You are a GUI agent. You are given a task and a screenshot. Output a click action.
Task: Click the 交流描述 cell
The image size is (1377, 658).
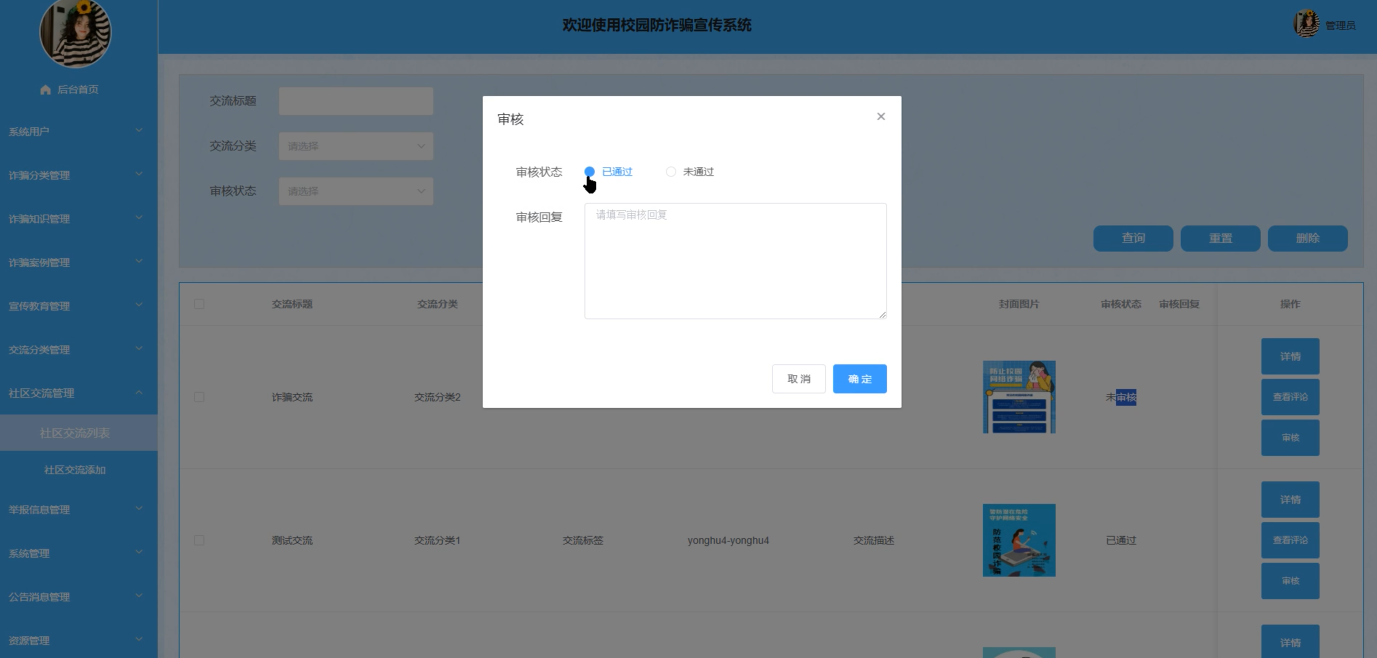873,540
